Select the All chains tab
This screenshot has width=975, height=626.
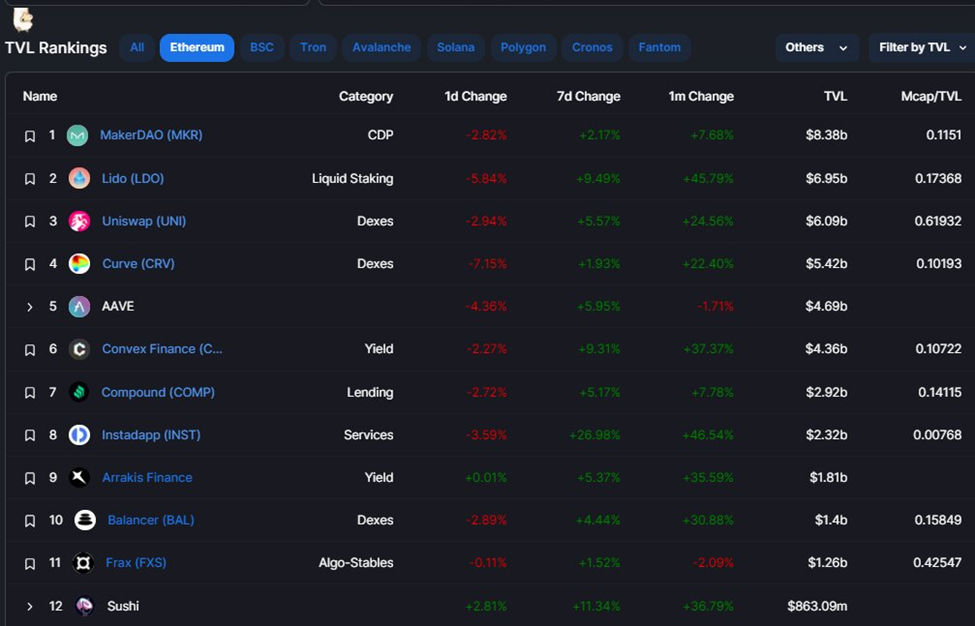point(137,48)
